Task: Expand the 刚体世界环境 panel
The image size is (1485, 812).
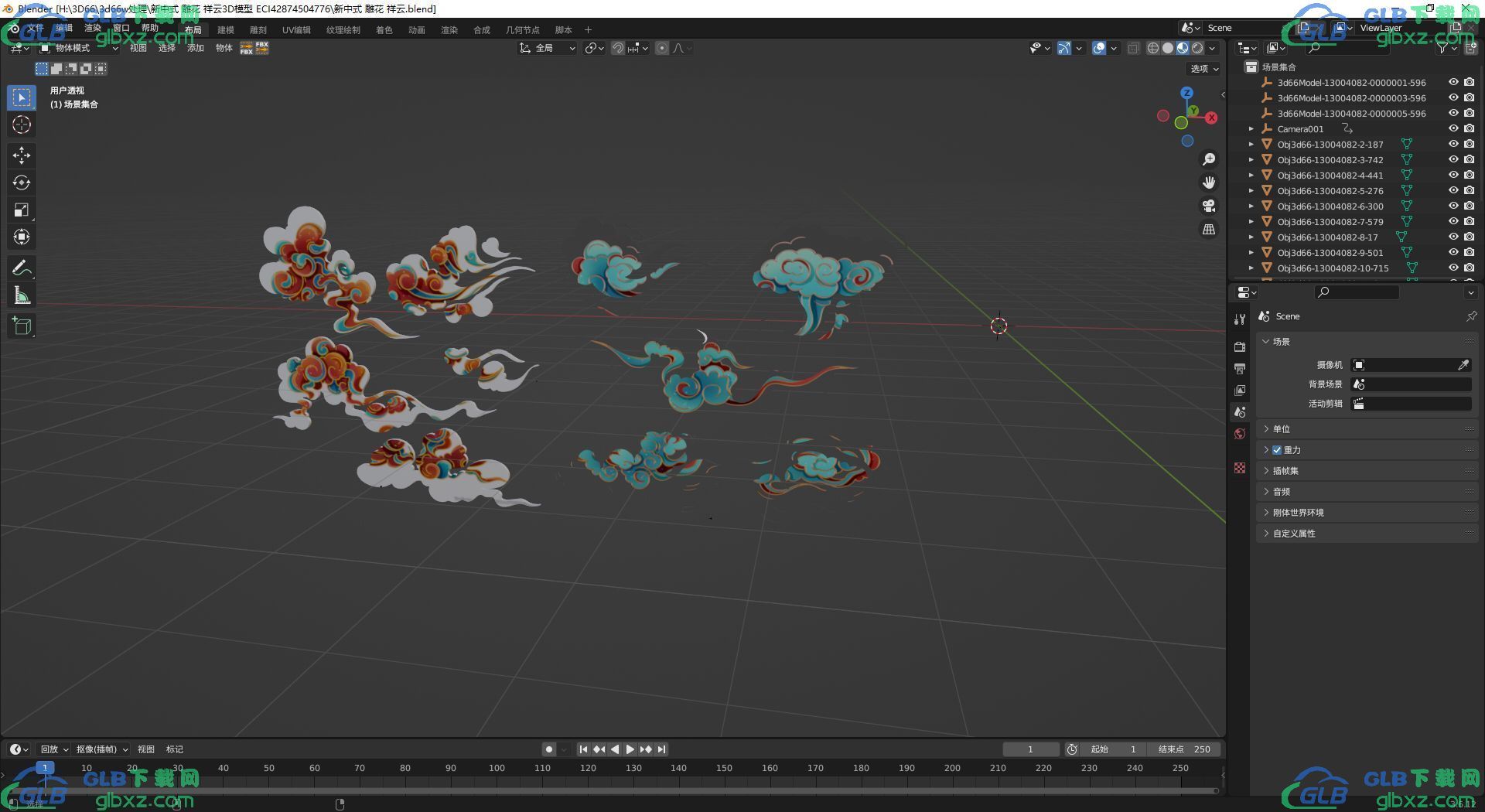Action: coord(1367,513)
